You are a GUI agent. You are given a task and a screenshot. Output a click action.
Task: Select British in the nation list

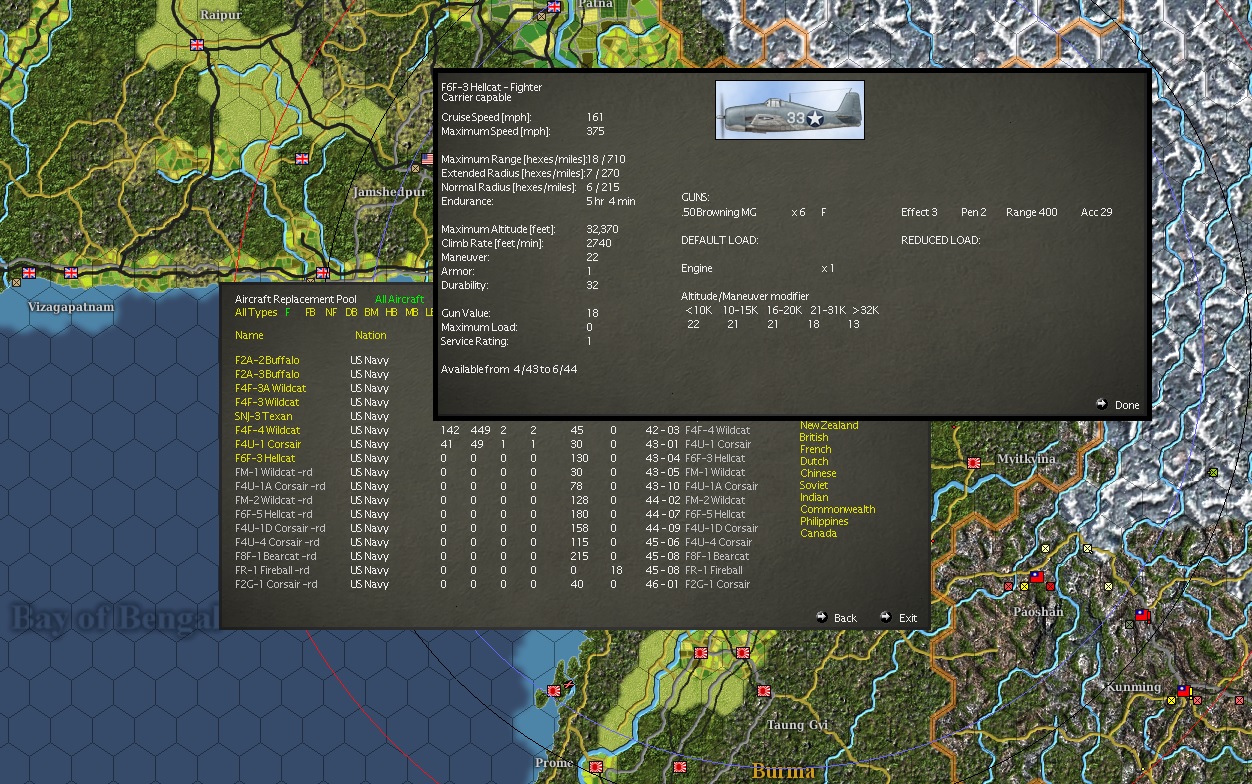(x=814, y=437)
